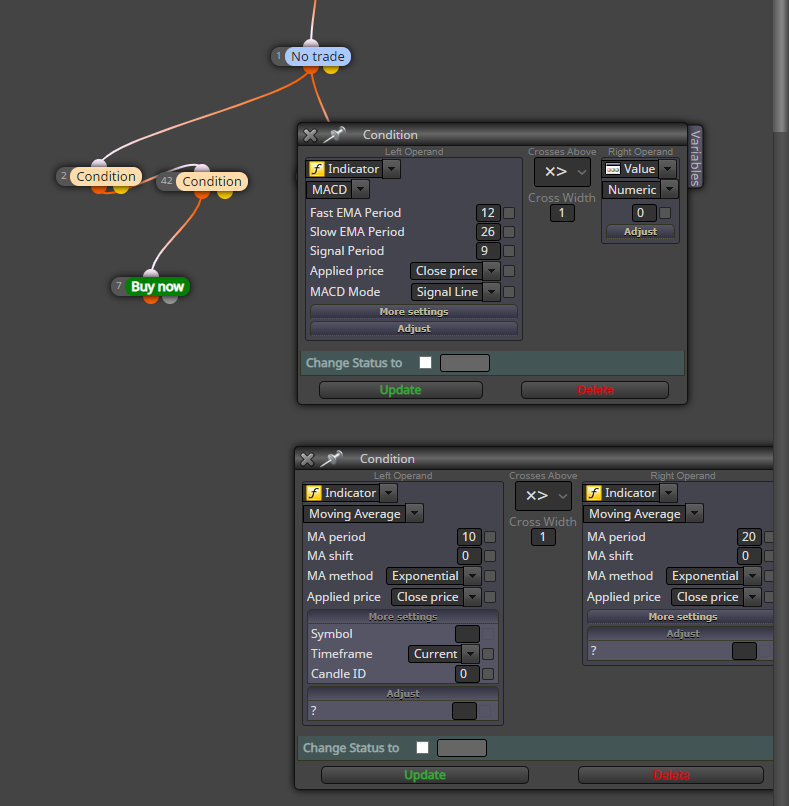Open the MACD indicator dropdown

click(x=360, y=190)
